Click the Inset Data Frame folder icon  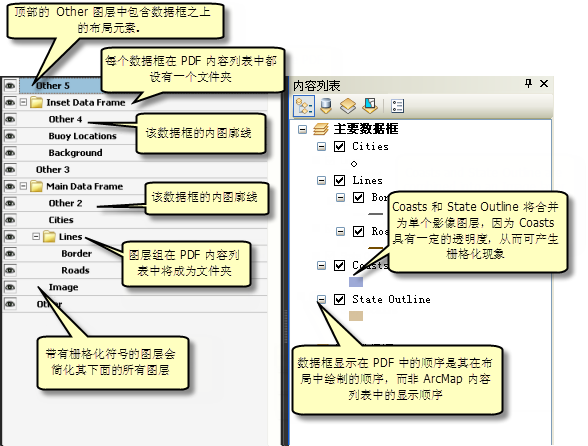[36, 102]
